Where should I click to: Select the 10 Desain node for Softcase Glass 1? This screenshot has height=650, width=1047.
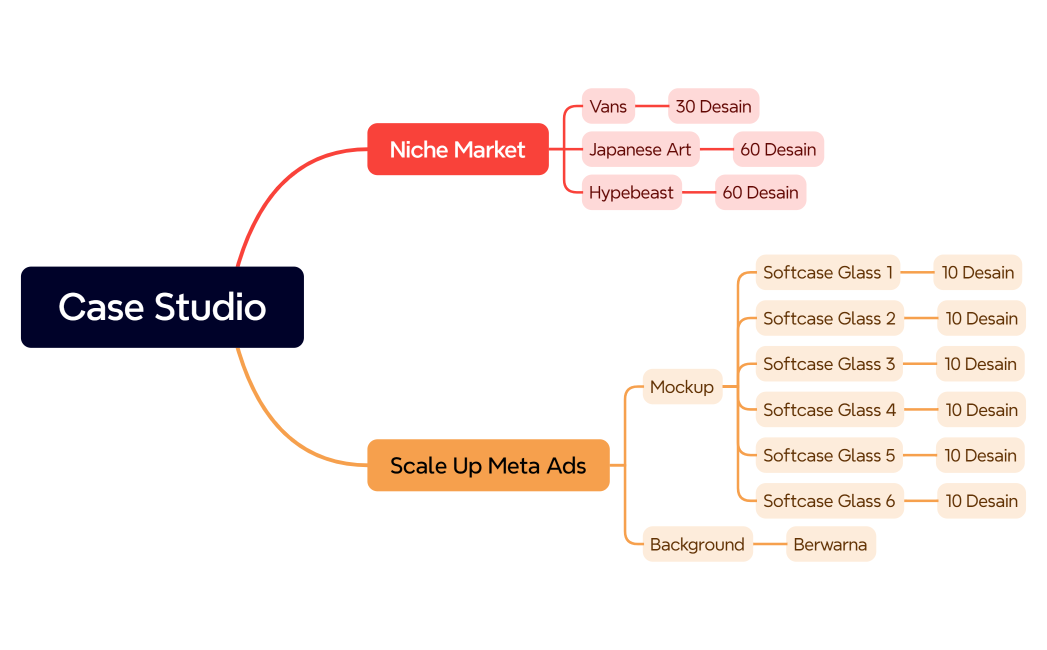(977, 272)
